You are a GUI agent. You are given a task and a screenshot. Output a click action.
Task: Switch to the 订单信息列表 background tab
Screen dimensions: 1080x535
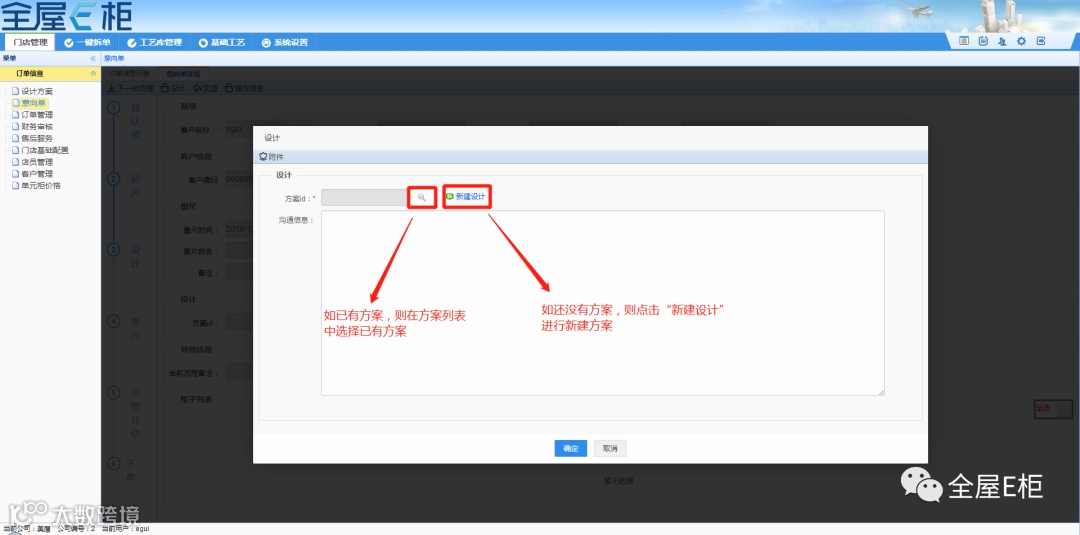click(129, 73)
